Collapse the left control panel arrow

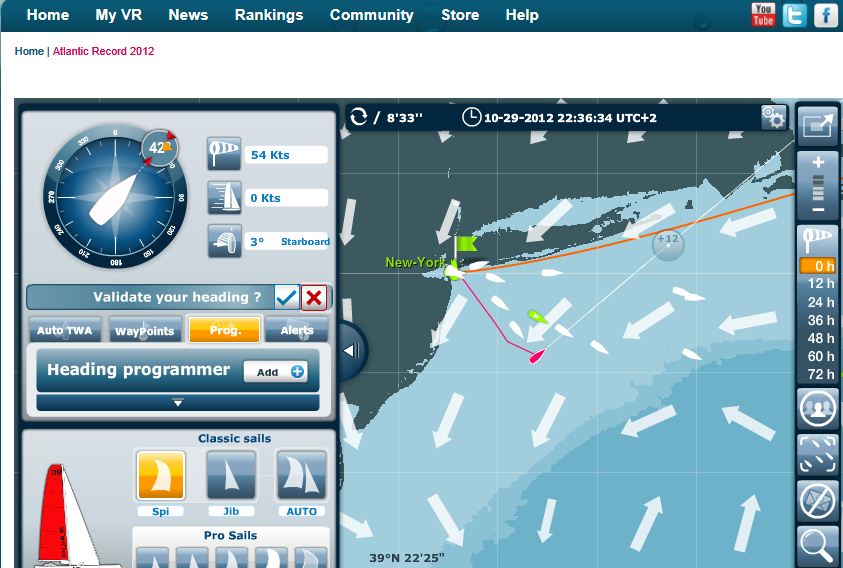351,351
